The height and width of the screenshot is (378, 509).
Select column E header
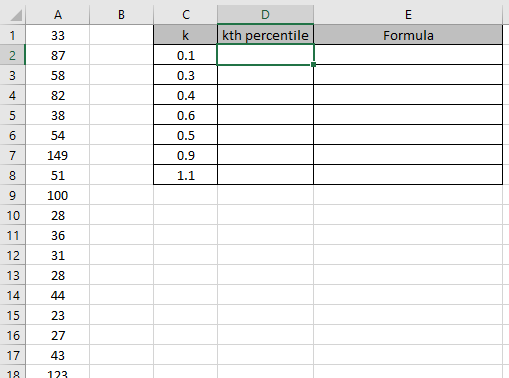(x=408, y=15)
